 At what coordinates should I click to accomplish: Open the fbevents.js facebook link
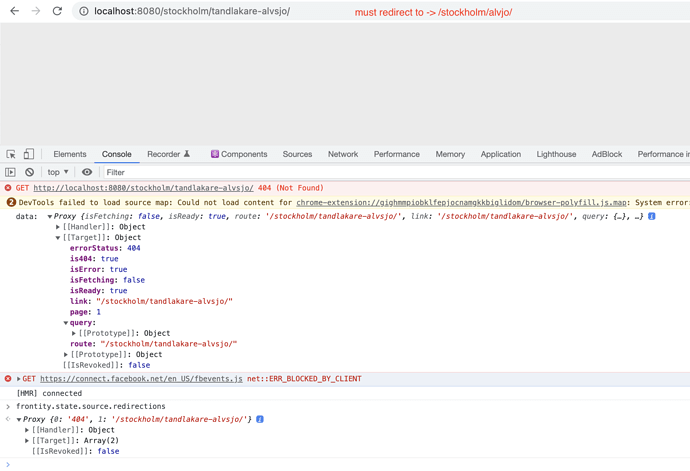click(141, 379)
